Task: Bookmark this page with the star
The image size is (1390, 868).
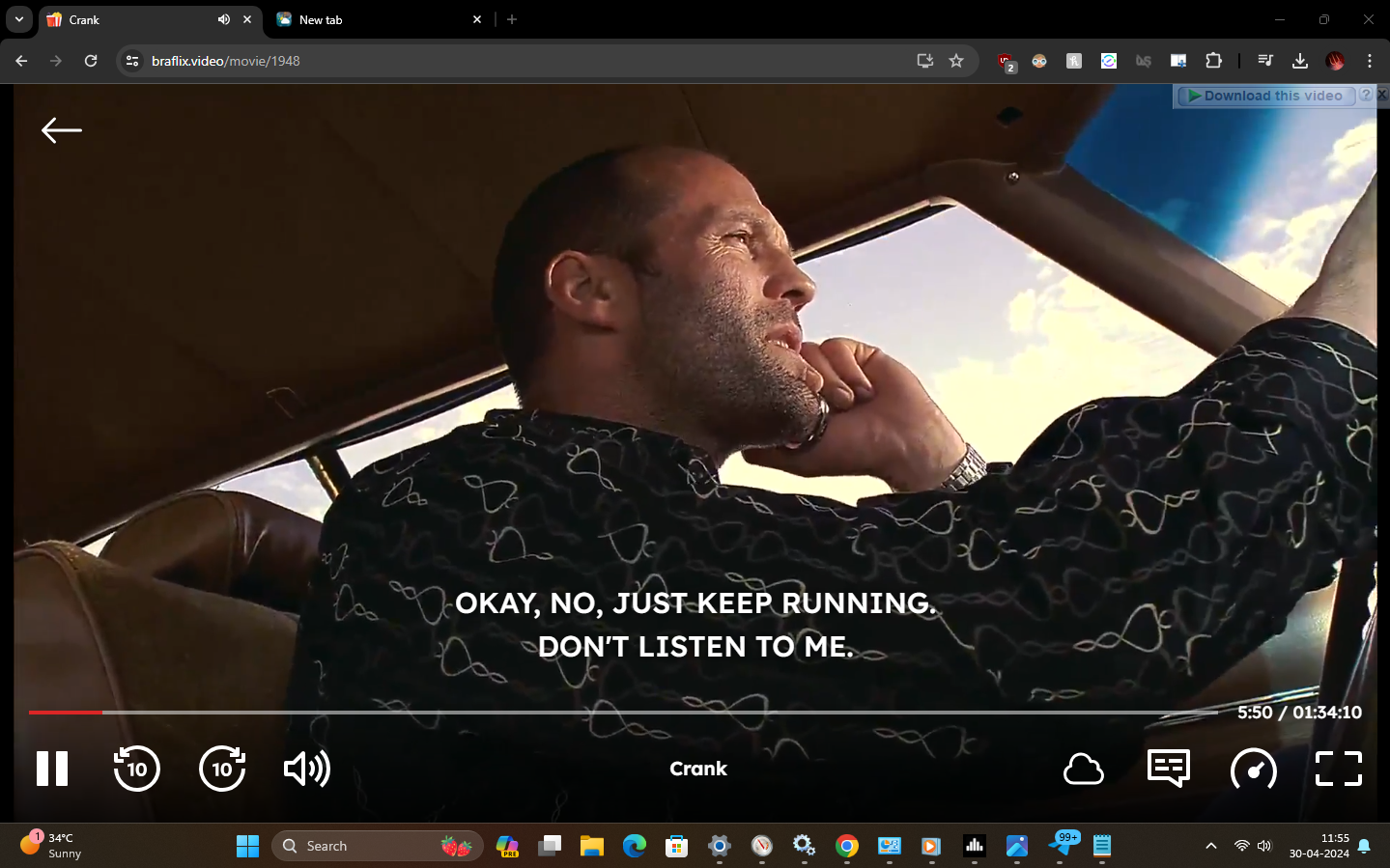Action: click(956, 61)
